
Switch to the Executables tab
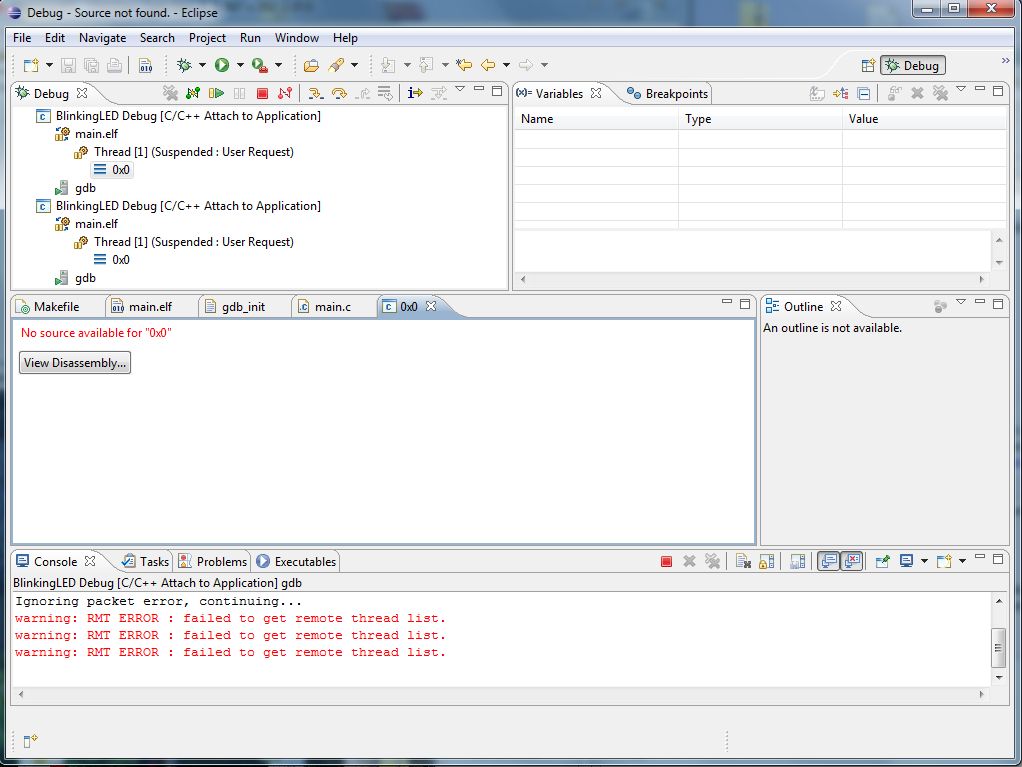(297, 562)
